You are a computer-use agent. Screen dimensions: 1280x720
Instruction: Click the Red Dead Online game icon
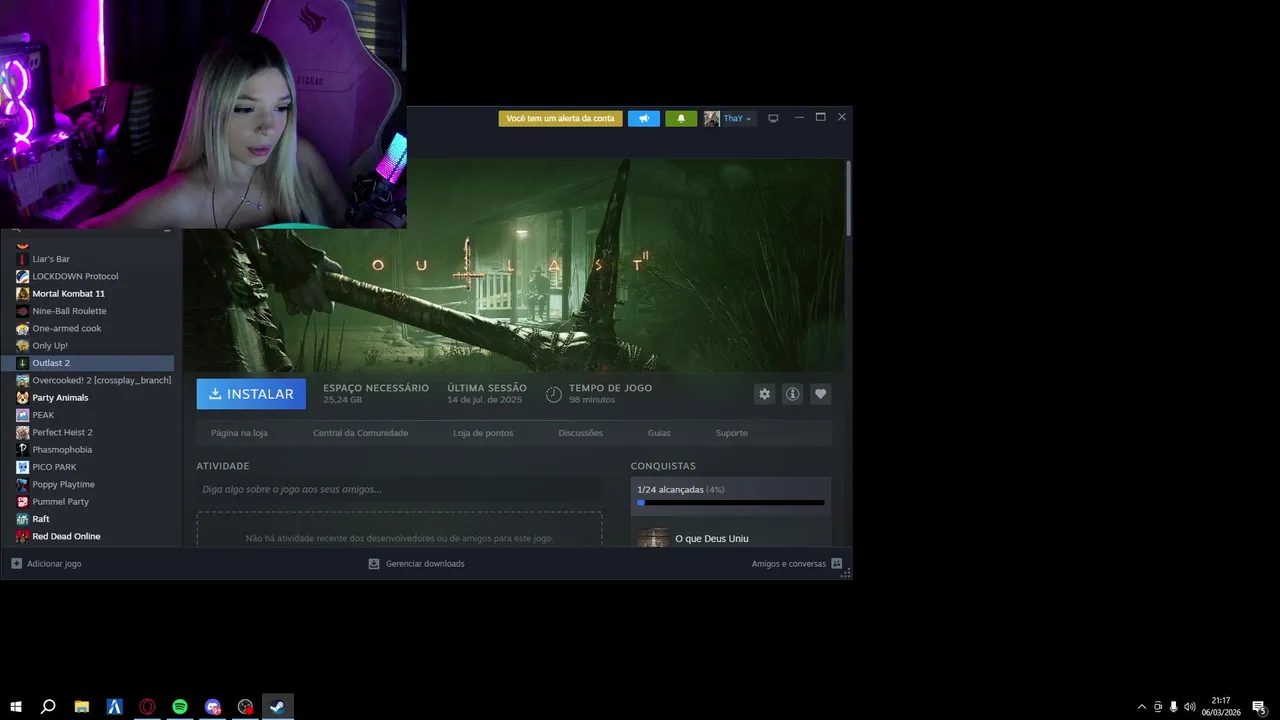pos(22,536)
